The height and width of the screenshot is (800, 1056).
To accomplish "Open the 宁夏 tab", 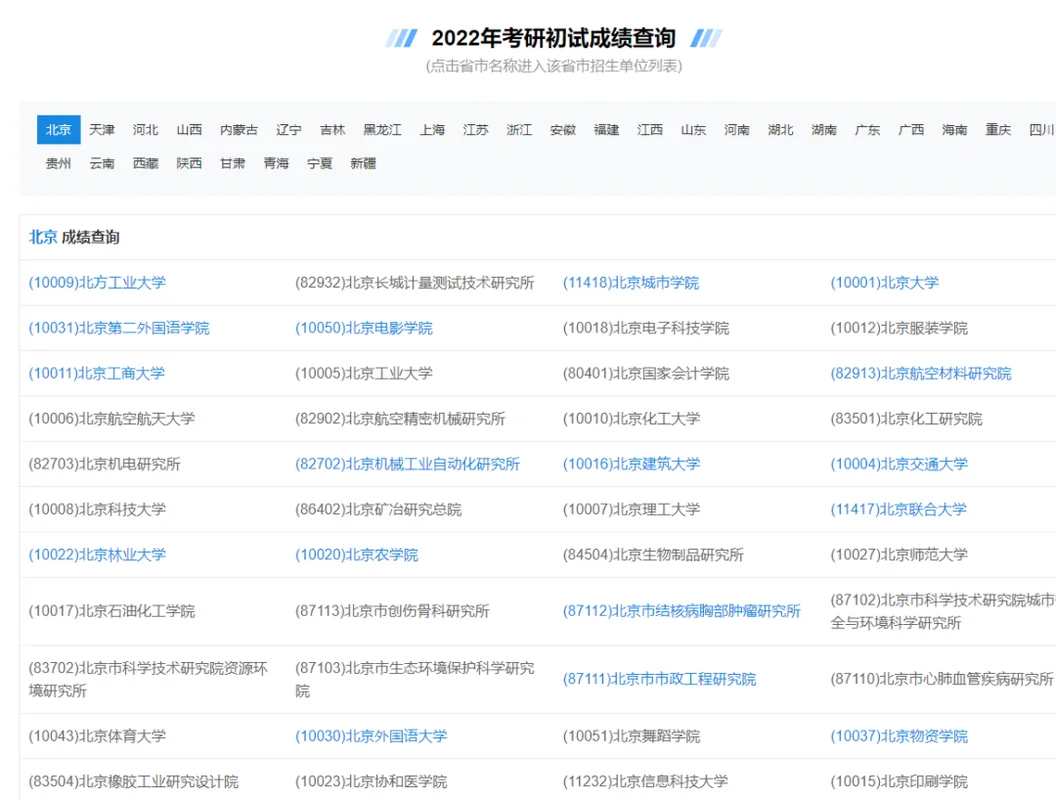I will point(320,163).
